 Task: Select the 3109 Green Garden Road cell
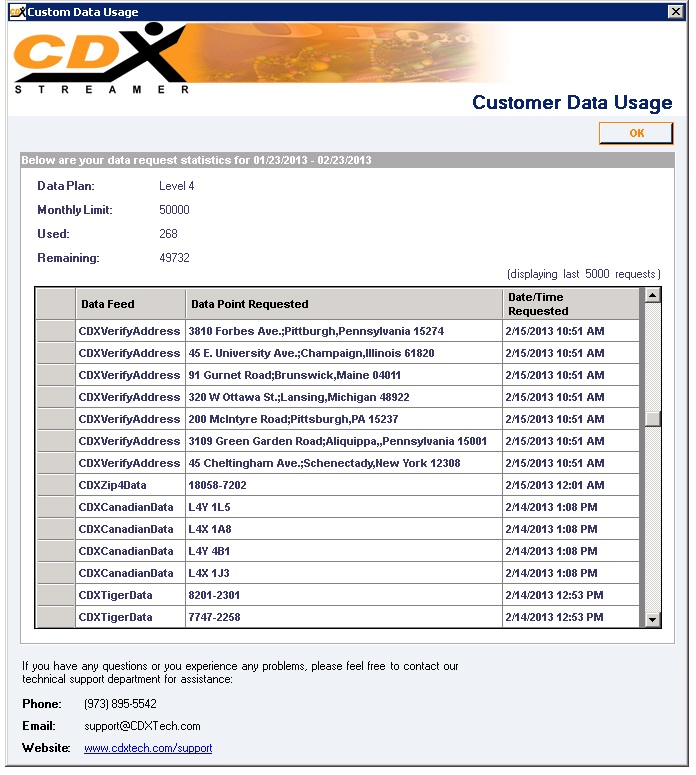(x=344, y=441)
